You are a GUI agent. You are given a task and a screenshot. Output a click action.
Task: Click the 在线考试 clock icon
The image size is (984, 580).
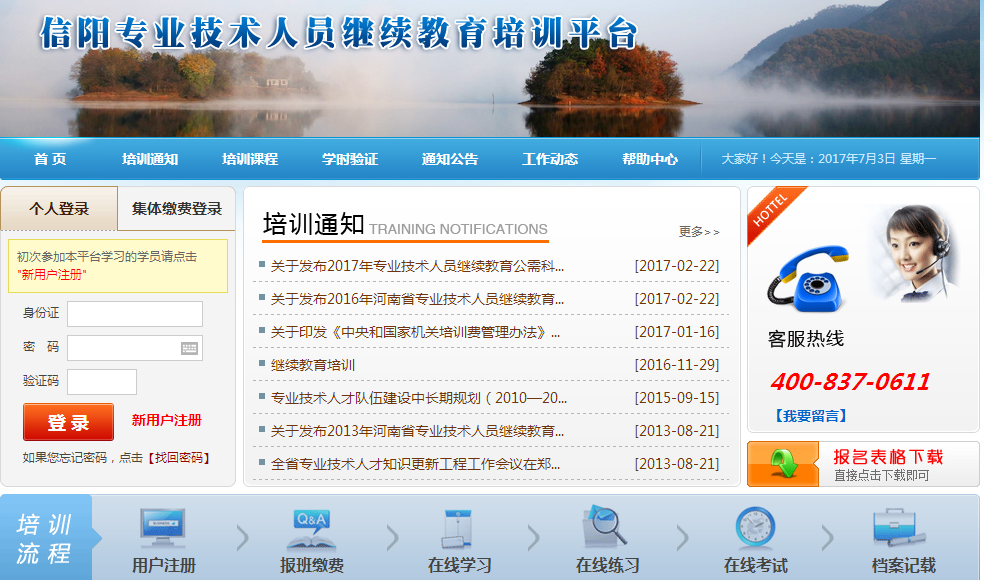(755, 527)
